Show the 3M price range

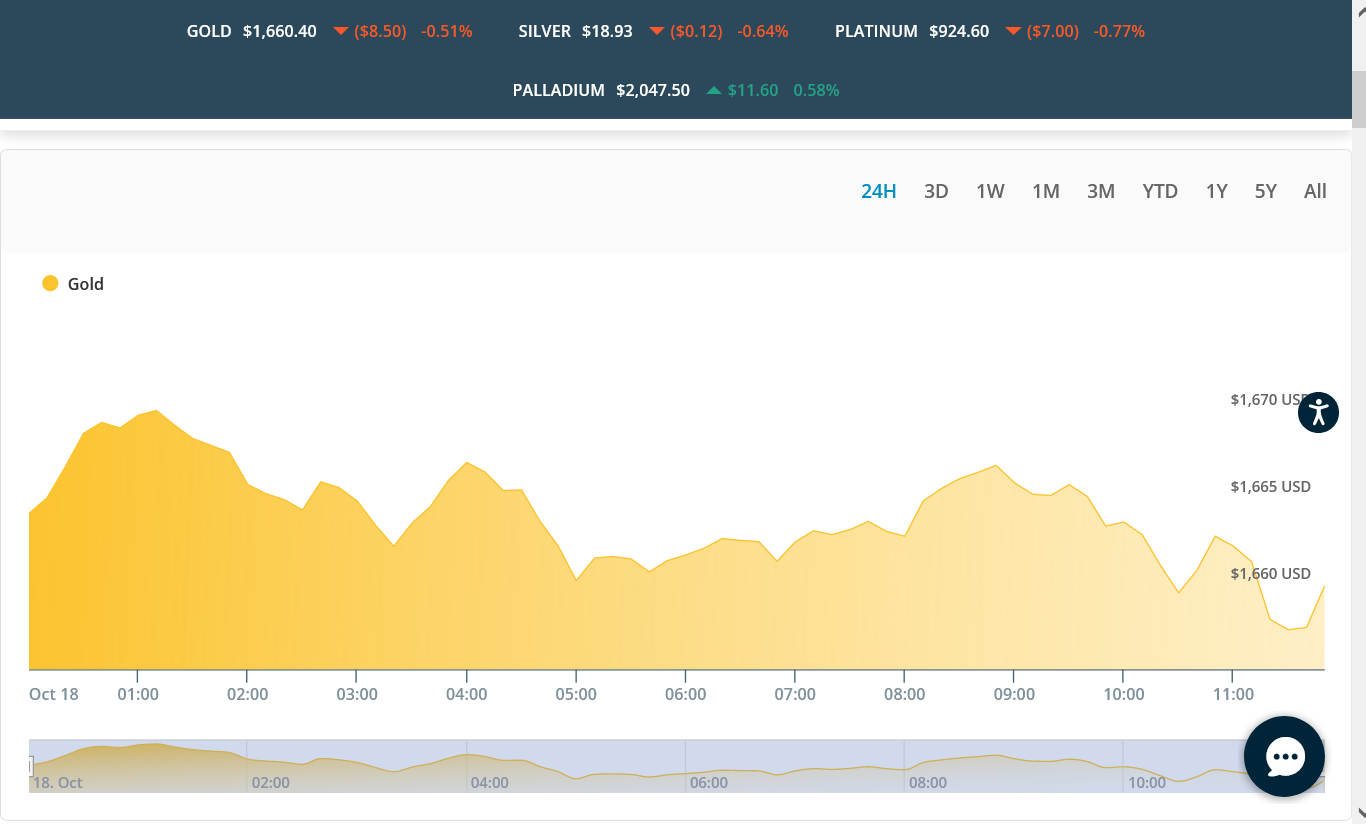pyautogui.click(x=1101, y=191)
